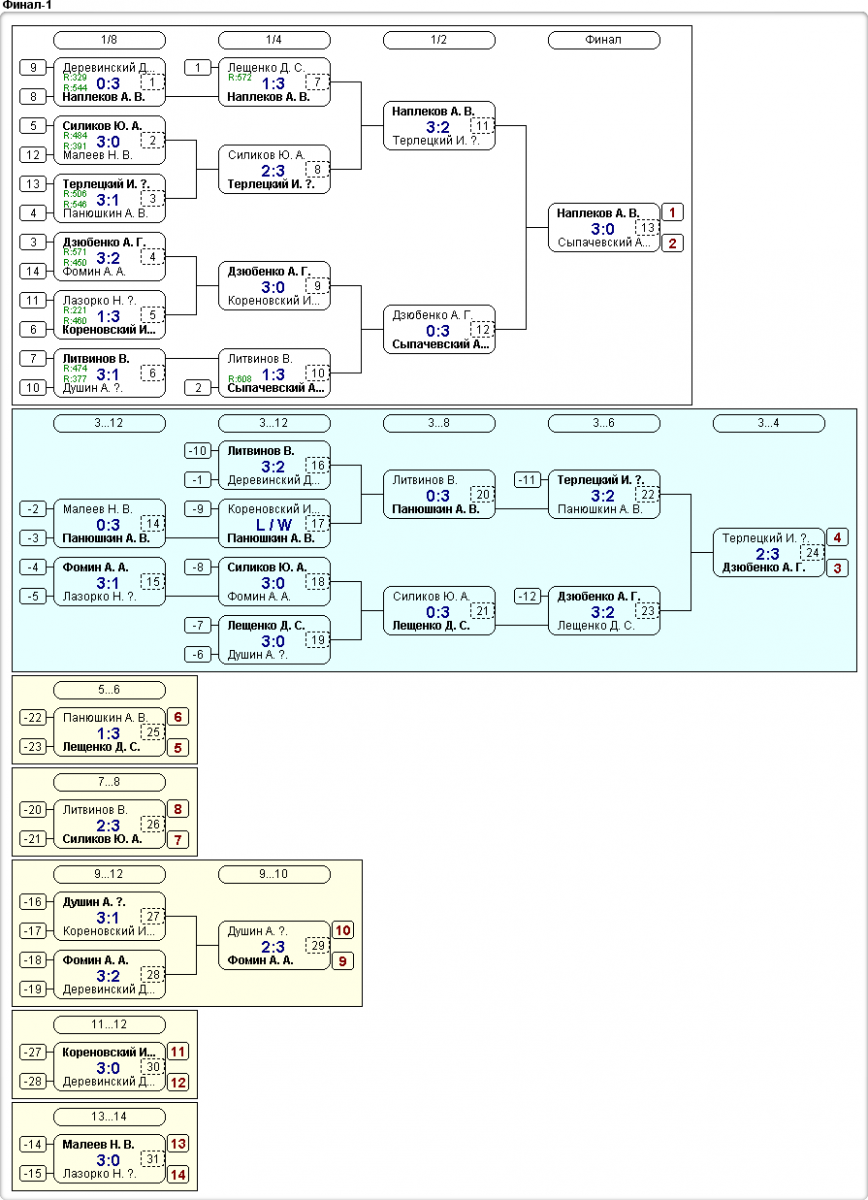The width and height of the screenshot is (868, 1200).
Task: Select the "13...14" bracket header
Action: (x=109, y=1117)
